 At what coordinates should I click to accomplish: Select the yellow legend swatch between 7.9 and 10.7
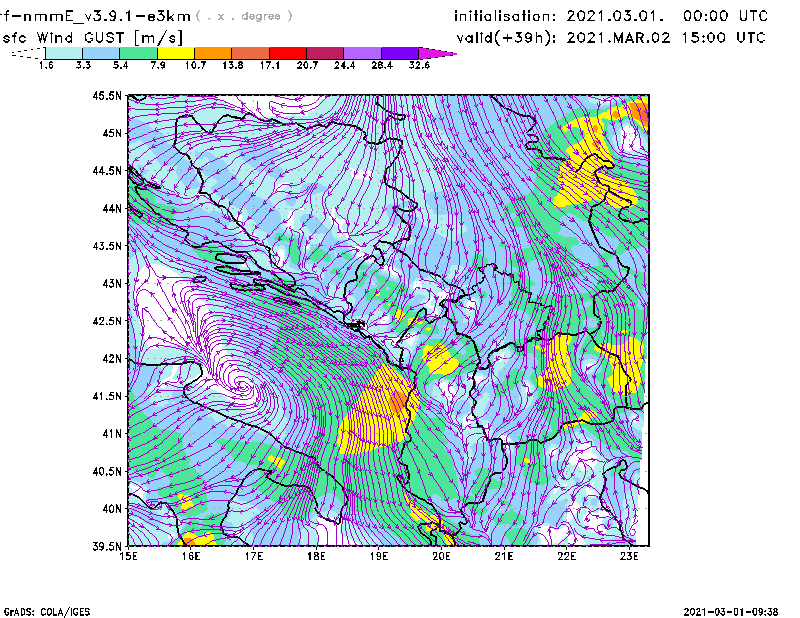point(176,53)
